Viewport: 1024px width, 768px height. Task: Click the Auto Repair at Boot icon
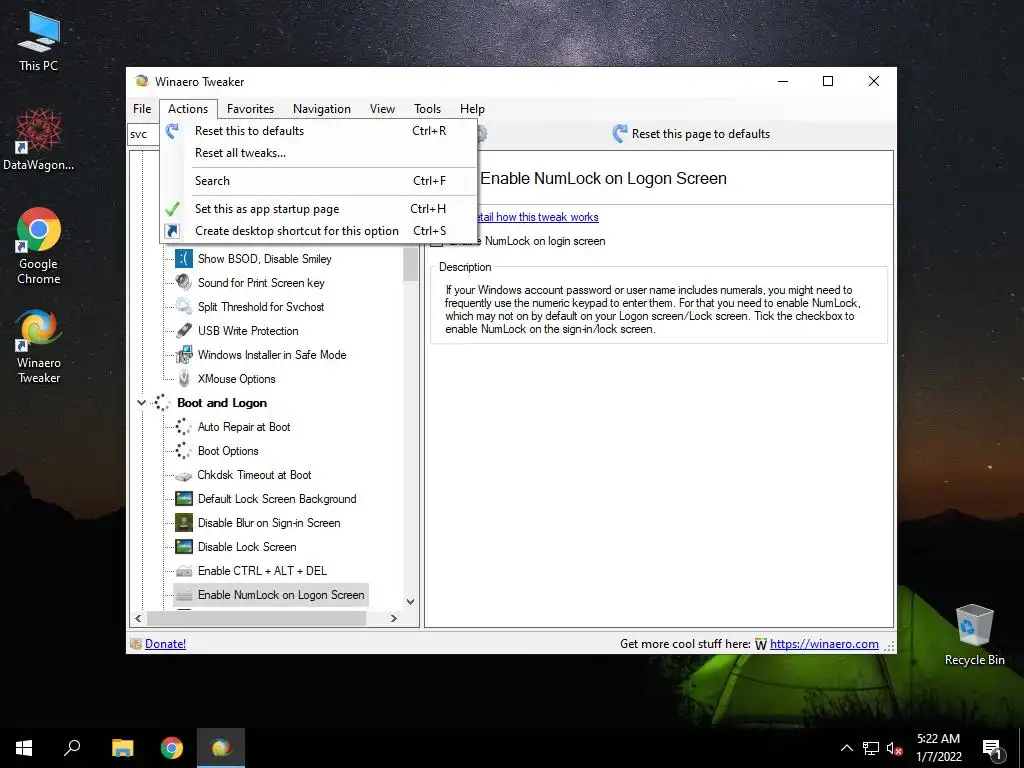tap(184, 427)
